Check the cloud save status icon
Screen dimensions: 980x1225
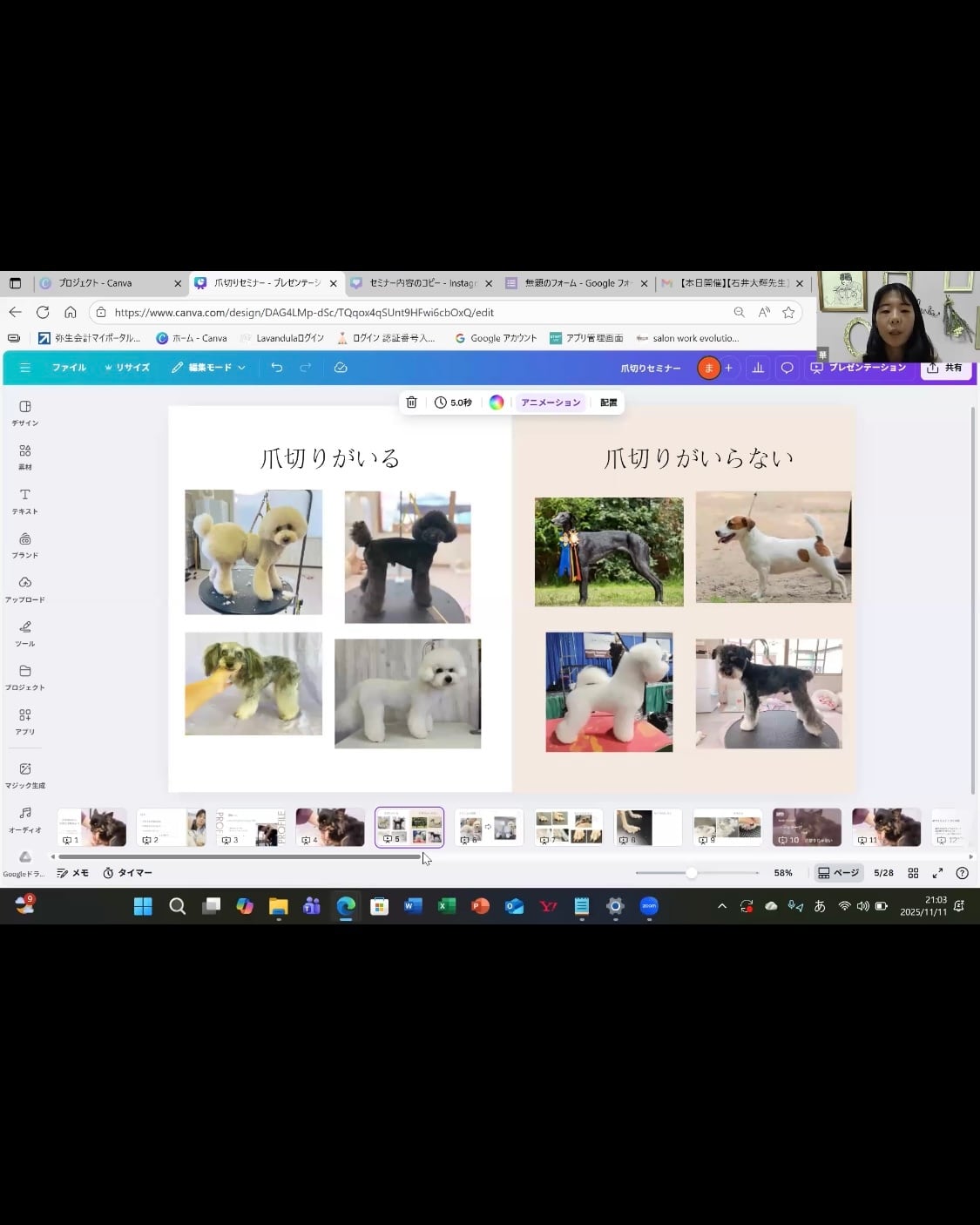point(341,368)
